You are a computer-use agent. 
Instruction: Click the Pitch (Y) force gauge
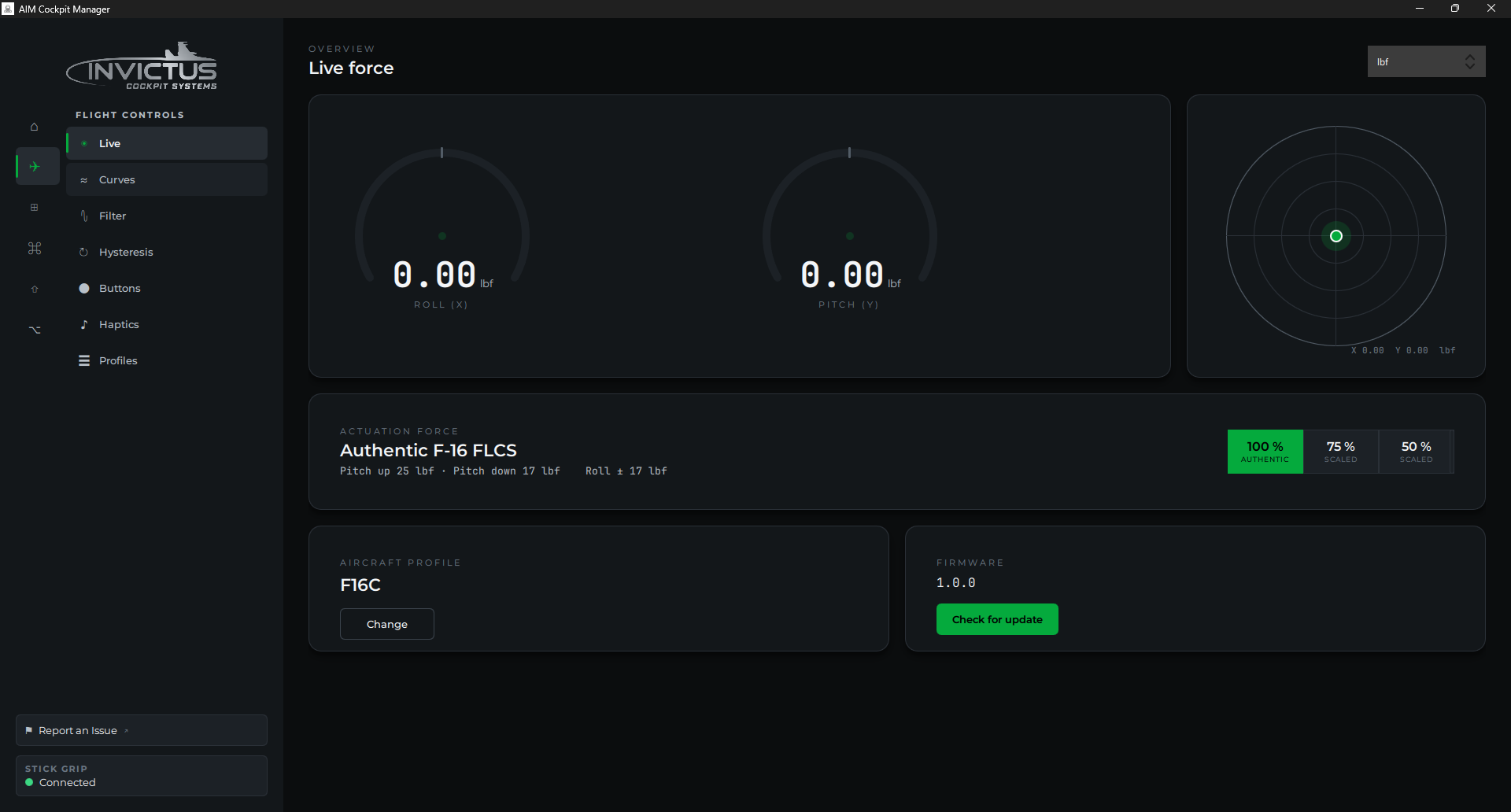(849, 228)
